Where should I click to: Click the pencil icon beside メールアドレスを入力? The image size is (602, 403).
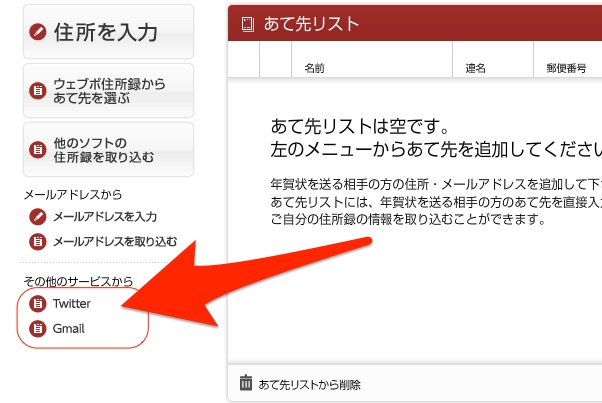click(x=38, y=217)
